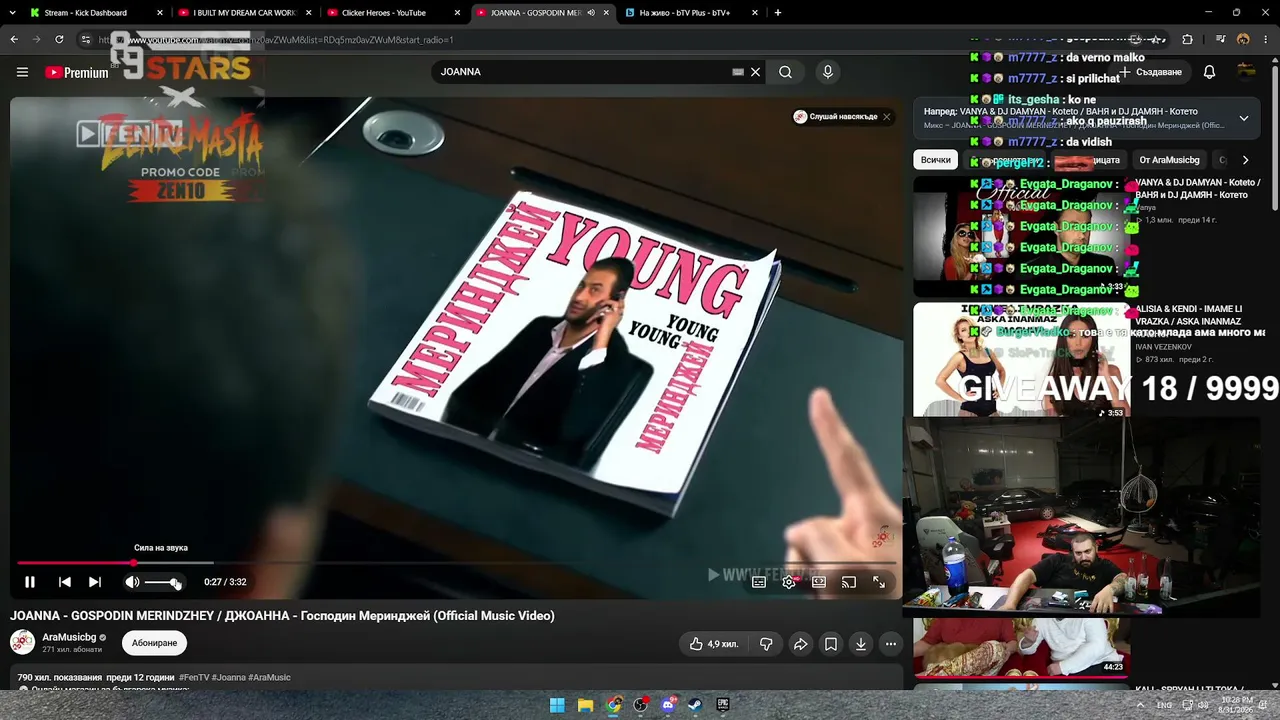Viewport: 1280px width, 720px height.
Task: Start voice search with the microphone
Action: tap(827, 72)
